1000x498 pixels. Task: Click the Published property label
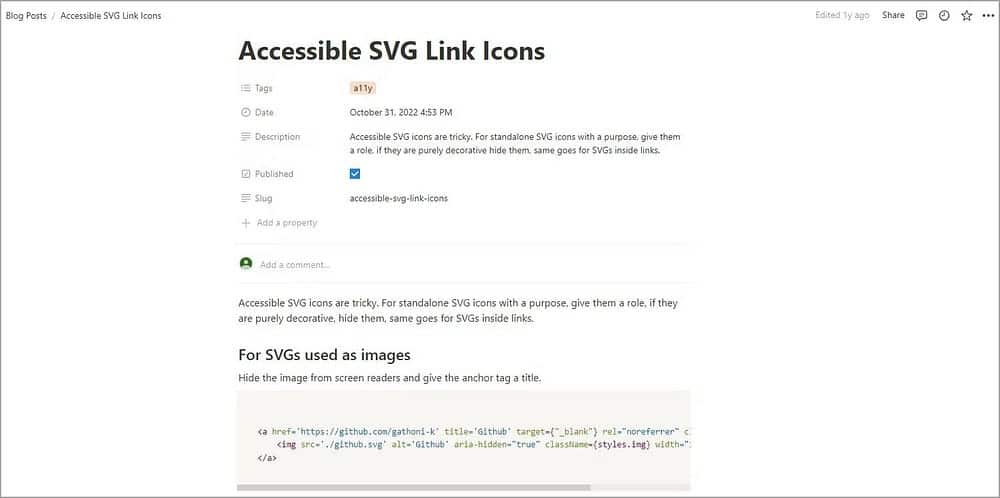274,173
